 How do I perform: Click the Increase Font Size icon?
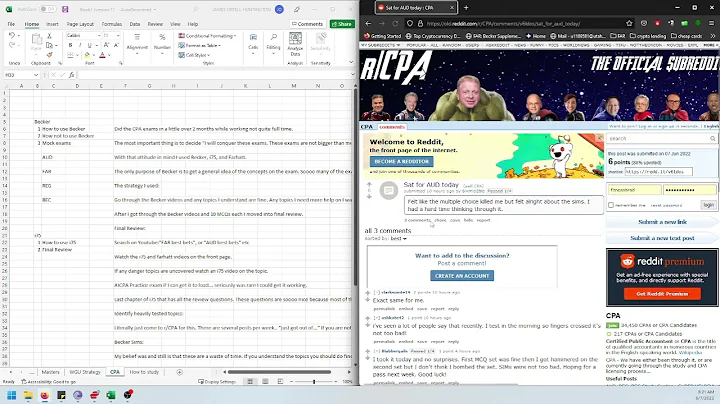tap(107, 45)
